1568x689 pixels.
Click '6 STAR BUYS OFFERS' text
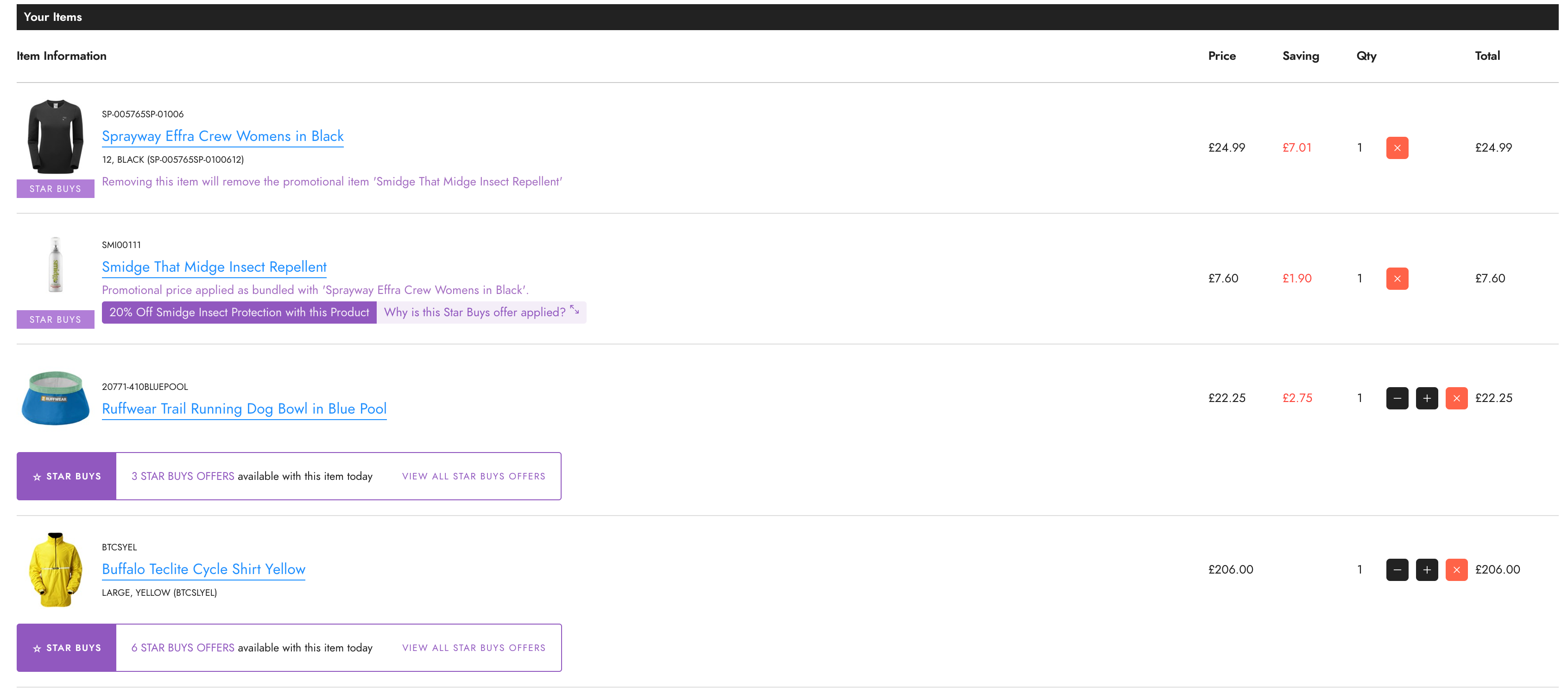point(183,648)
